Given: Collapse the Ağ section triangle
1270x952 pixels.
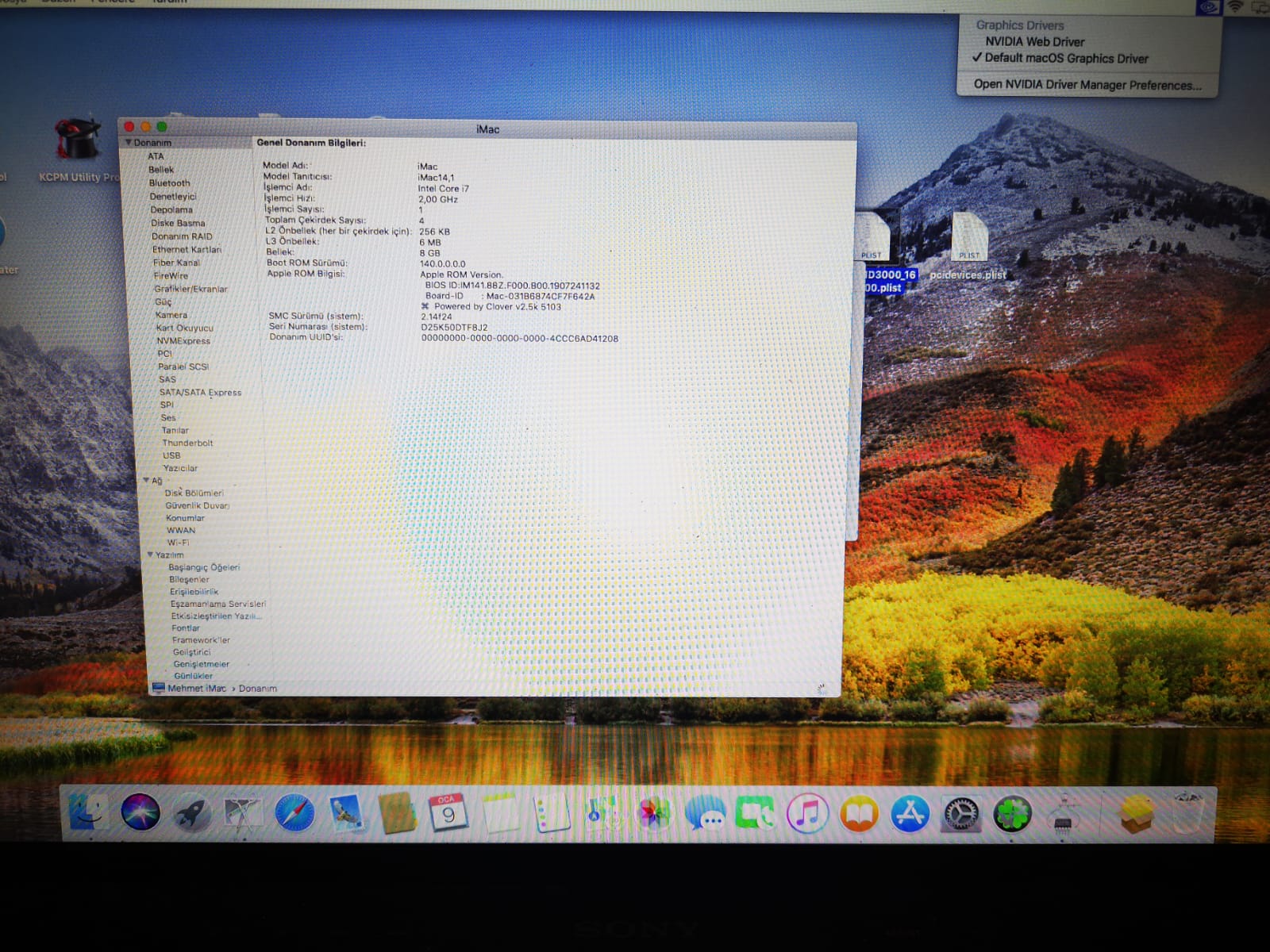Looking at the screenshot, I should [147, 481].
